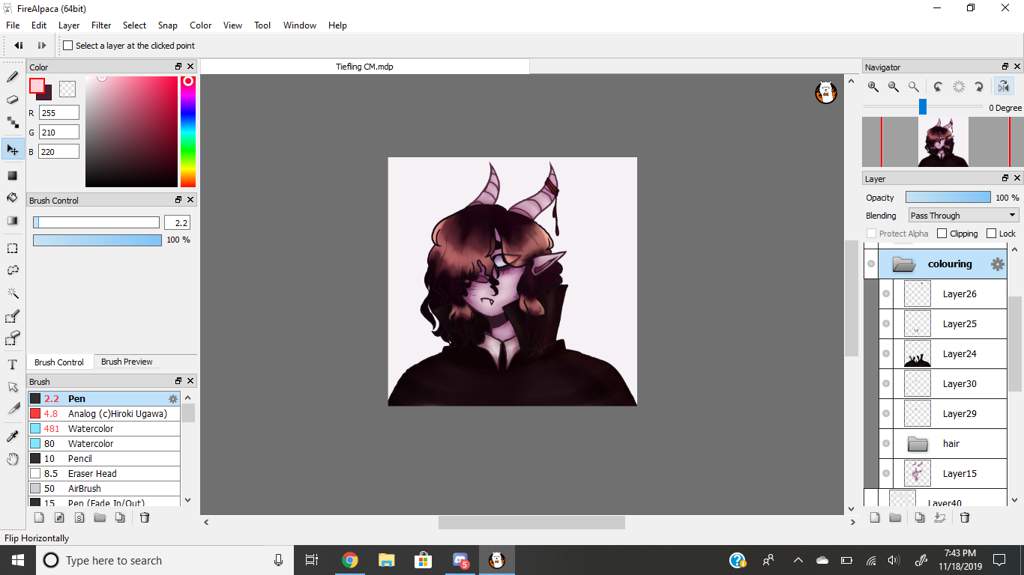
Task: Enable Clipping checkbox
Action: 942,233
